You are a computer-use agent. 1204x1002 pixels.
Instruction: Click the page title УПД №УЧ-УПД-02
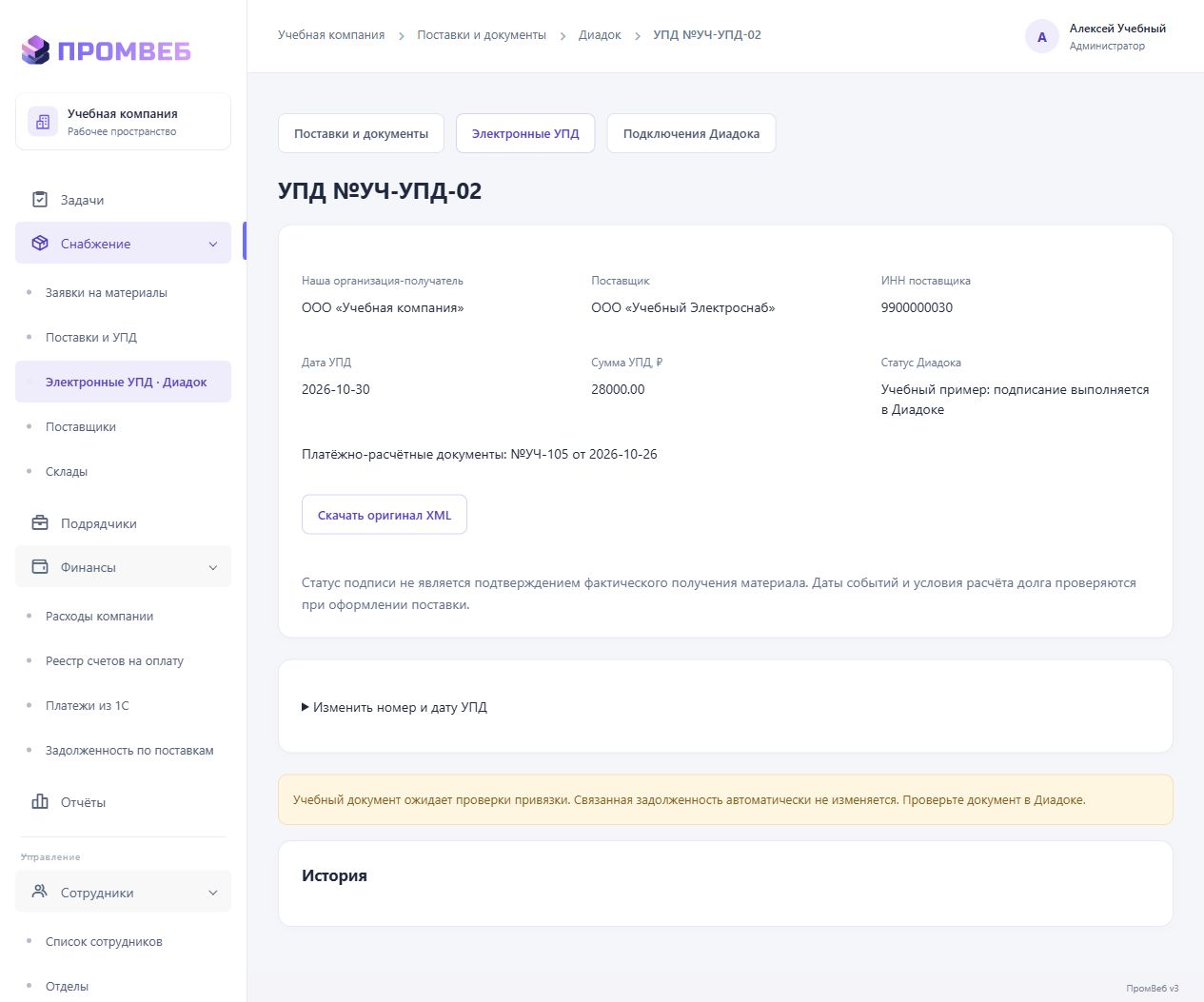380,191
